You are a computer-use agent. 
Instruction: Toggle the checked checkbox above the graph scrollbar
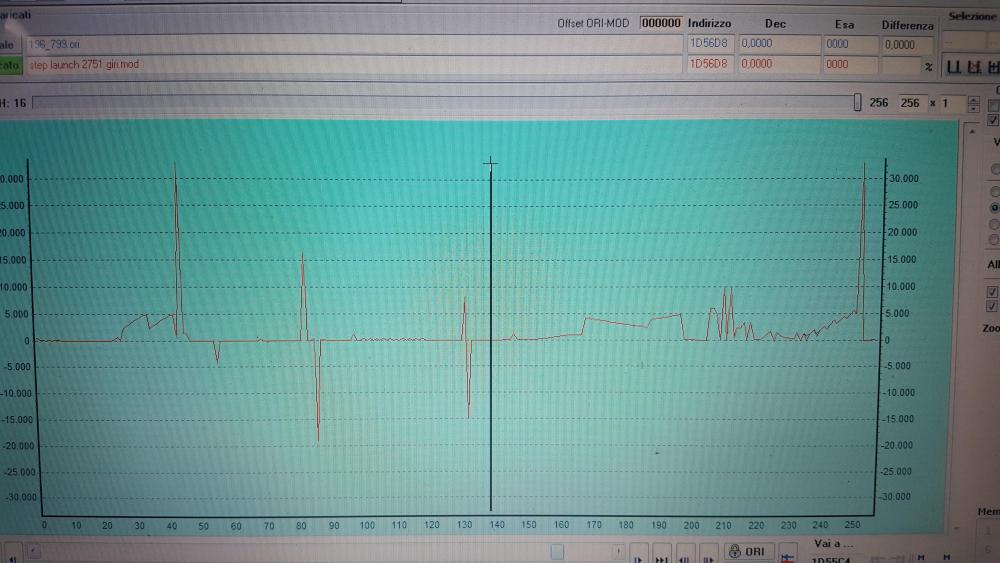(993, 120)
